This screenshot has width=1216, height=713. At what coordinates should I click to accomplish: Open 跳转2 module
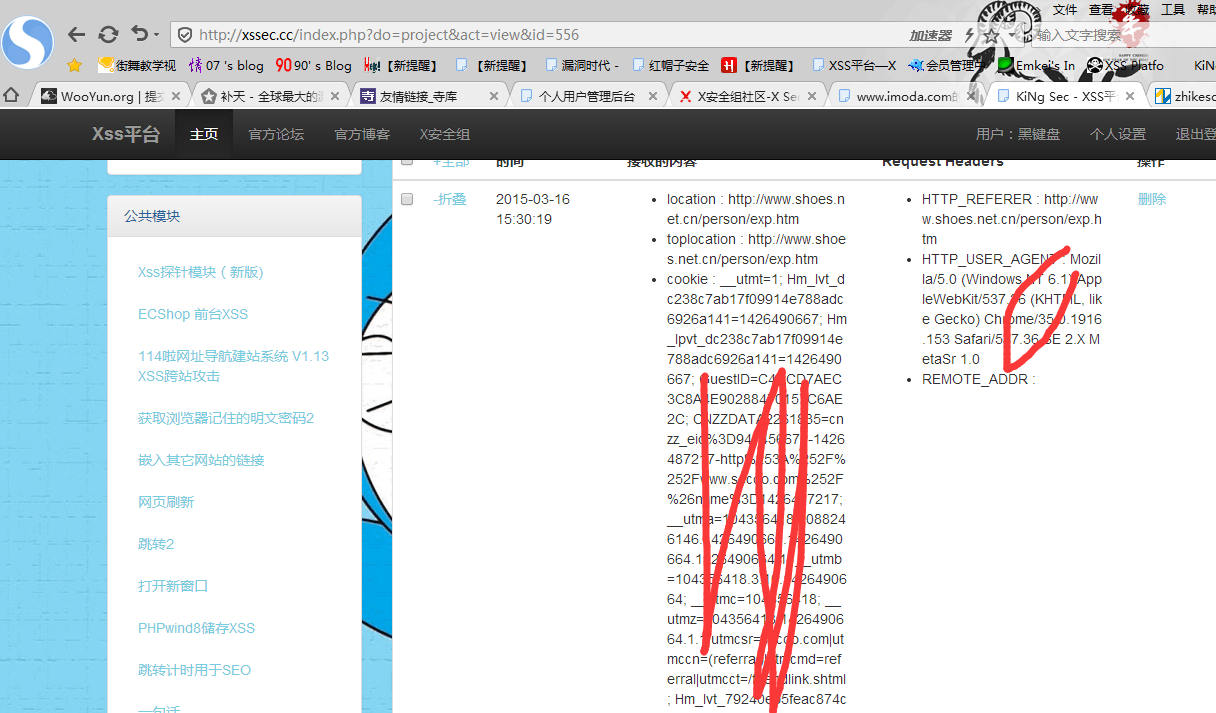(156, 544)
